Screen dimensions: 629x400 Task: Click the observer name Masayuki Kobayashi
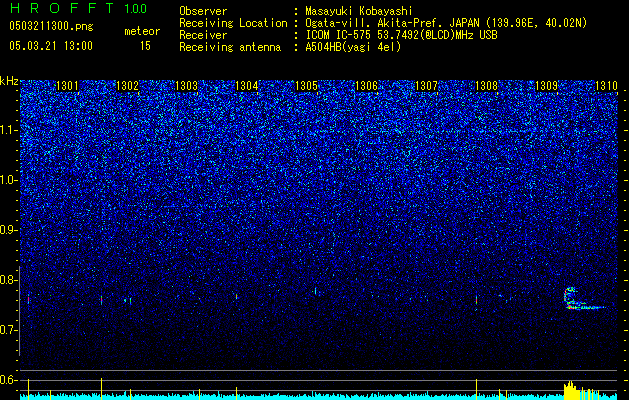(x=359, y=11)
